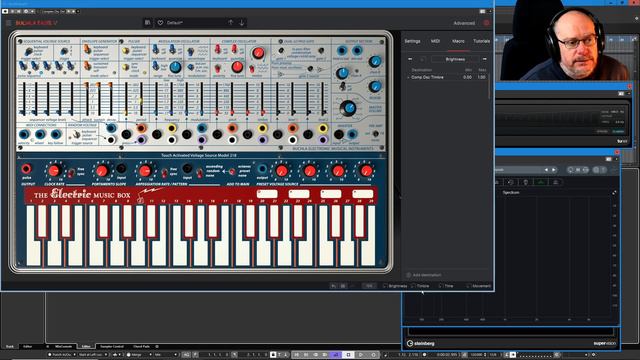640x360 pixels.
Task: Click the Cubase transport stop button
Action: (349, 355)
